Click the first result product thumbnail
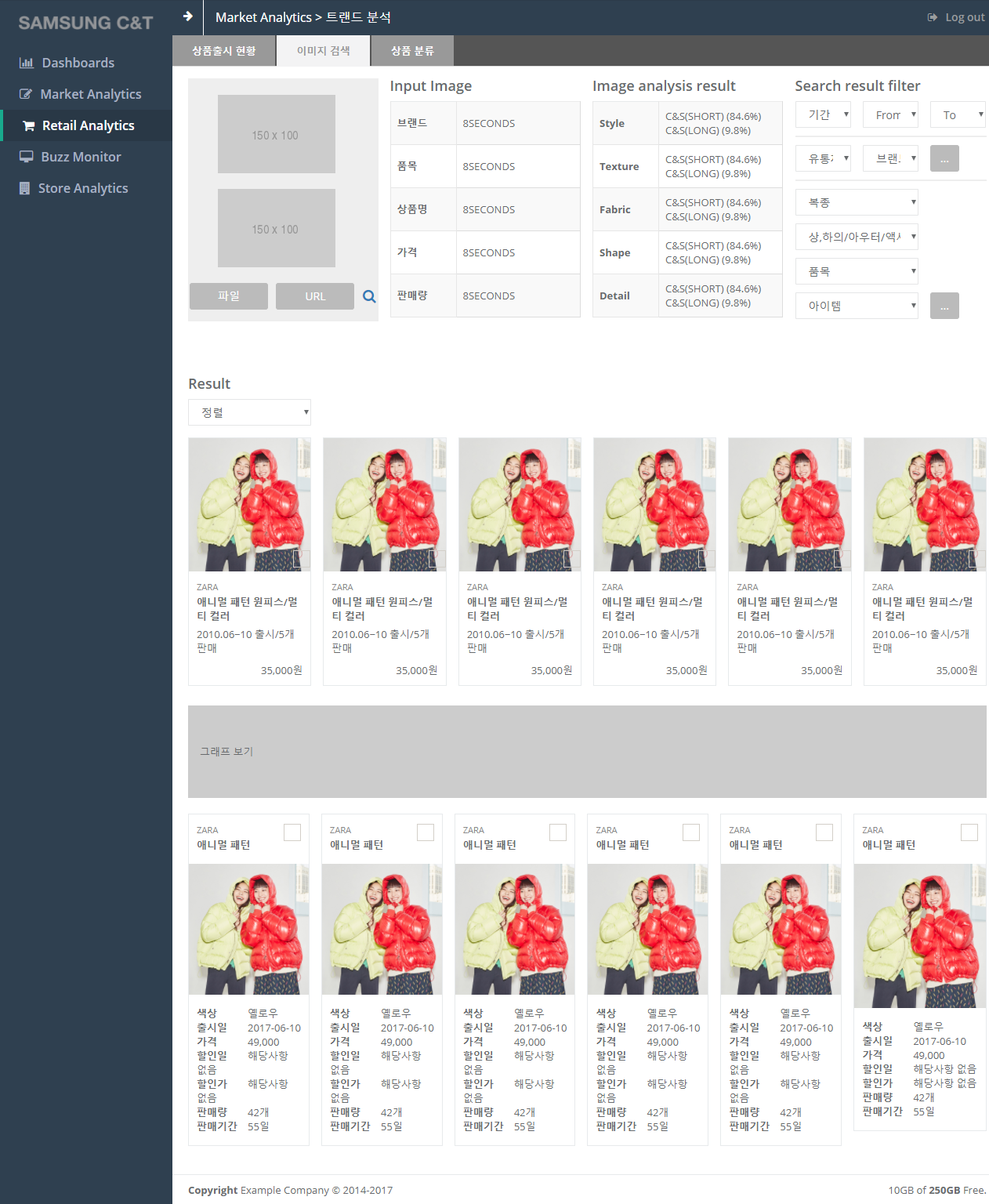 [x=249, y=505]
